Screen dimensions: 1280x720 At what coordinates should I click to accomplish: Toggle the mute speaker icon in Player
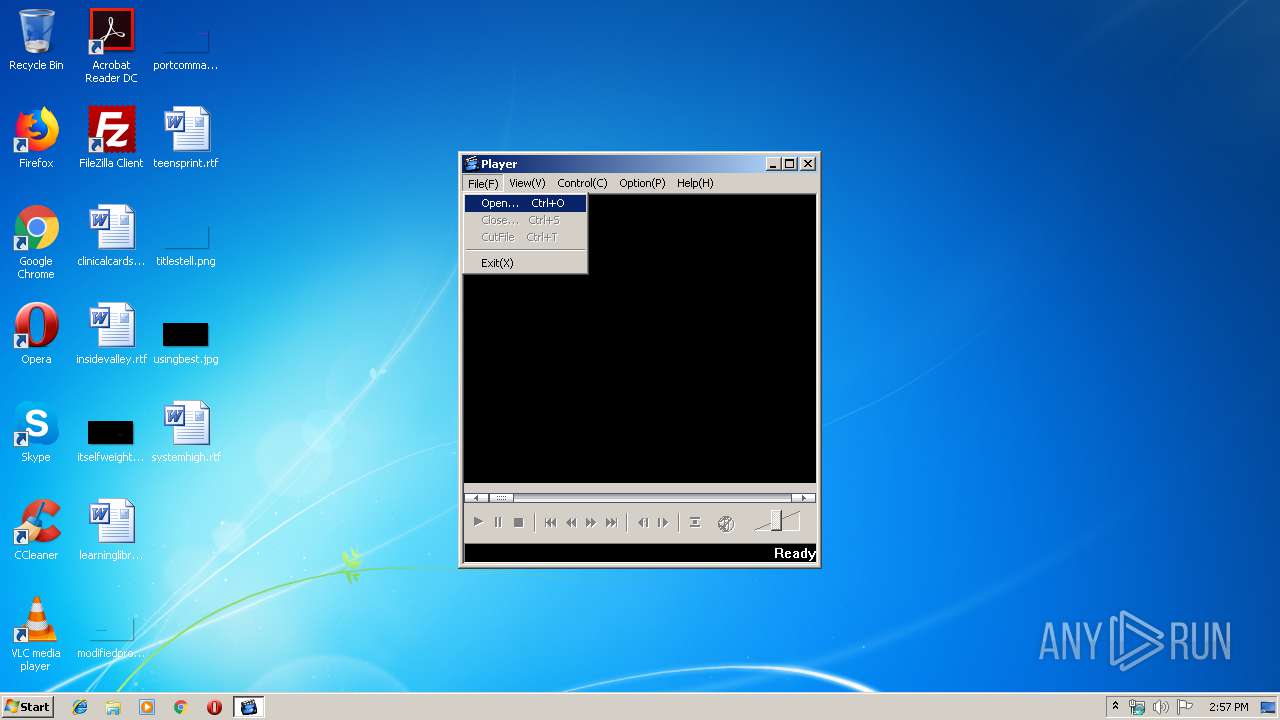point(726,523)
